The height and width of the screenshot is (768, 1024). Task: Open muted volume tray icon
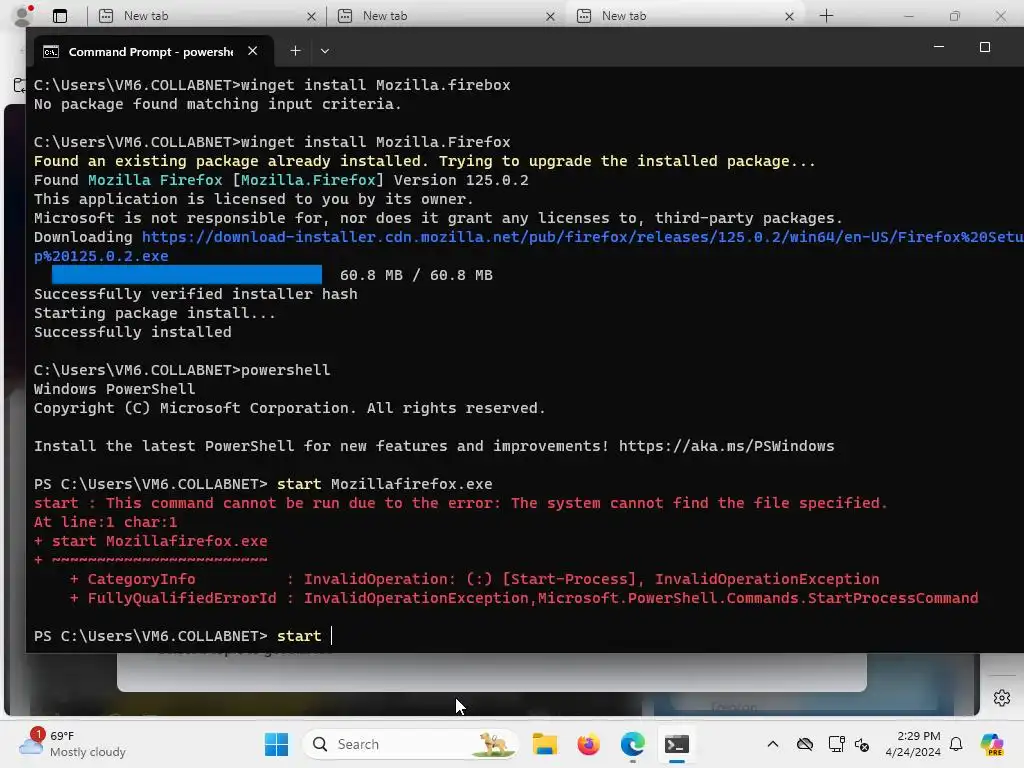[x=862, y=744]
